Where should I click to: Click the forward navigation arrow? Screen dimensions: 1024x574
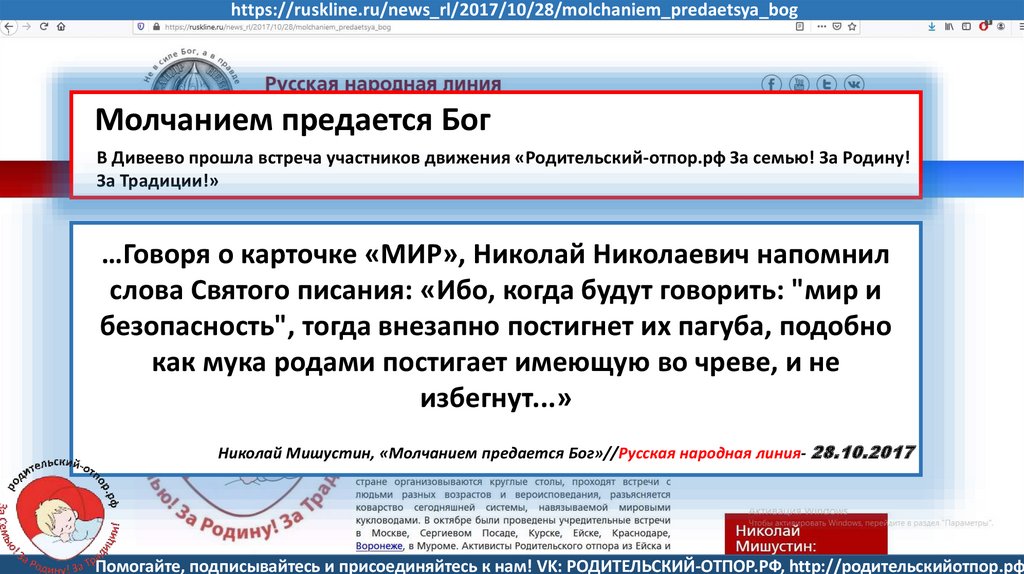coord(27,27)
